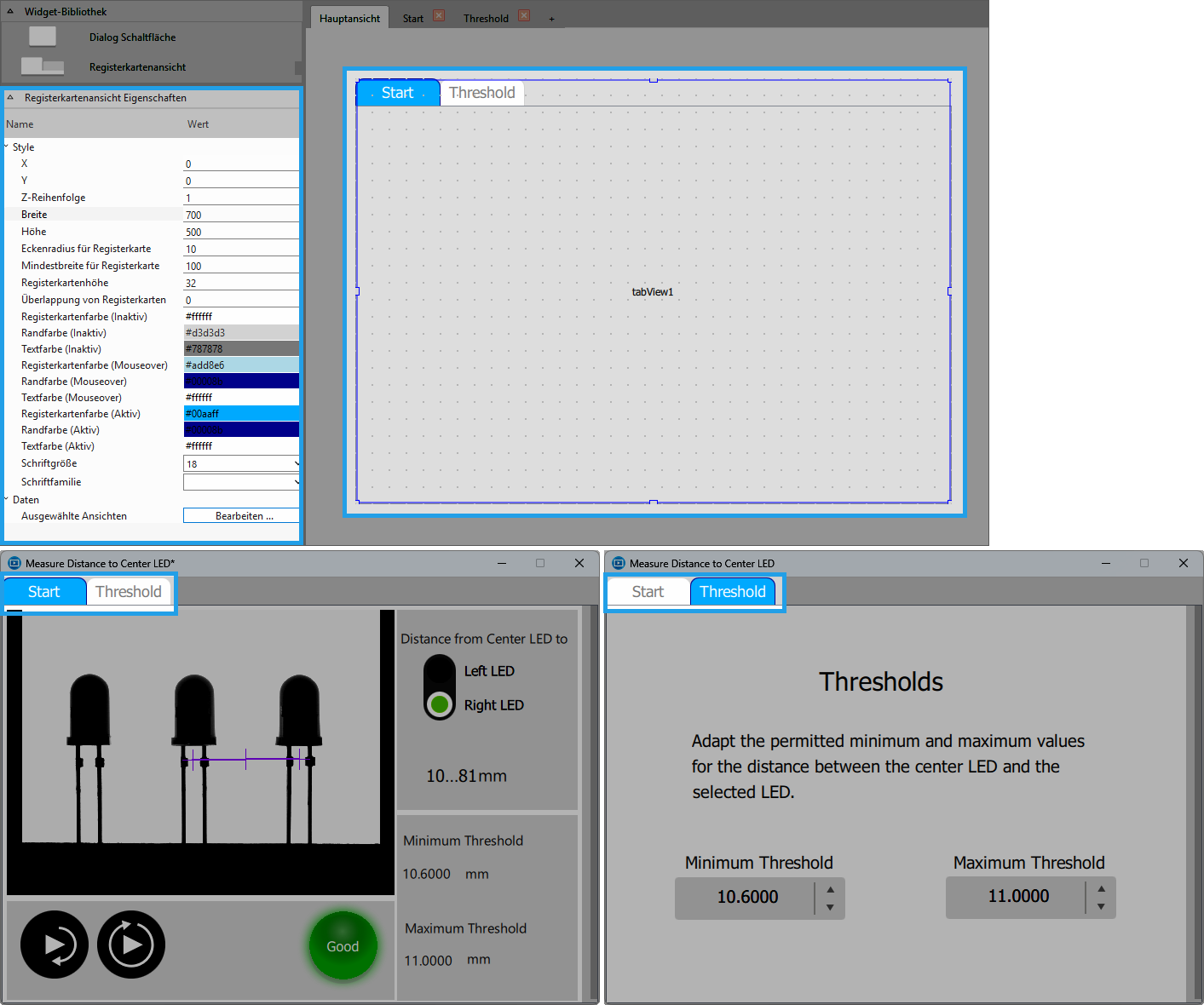
Task: Open the Schriftfamilie dropdown
Action: tap(241, 482)
